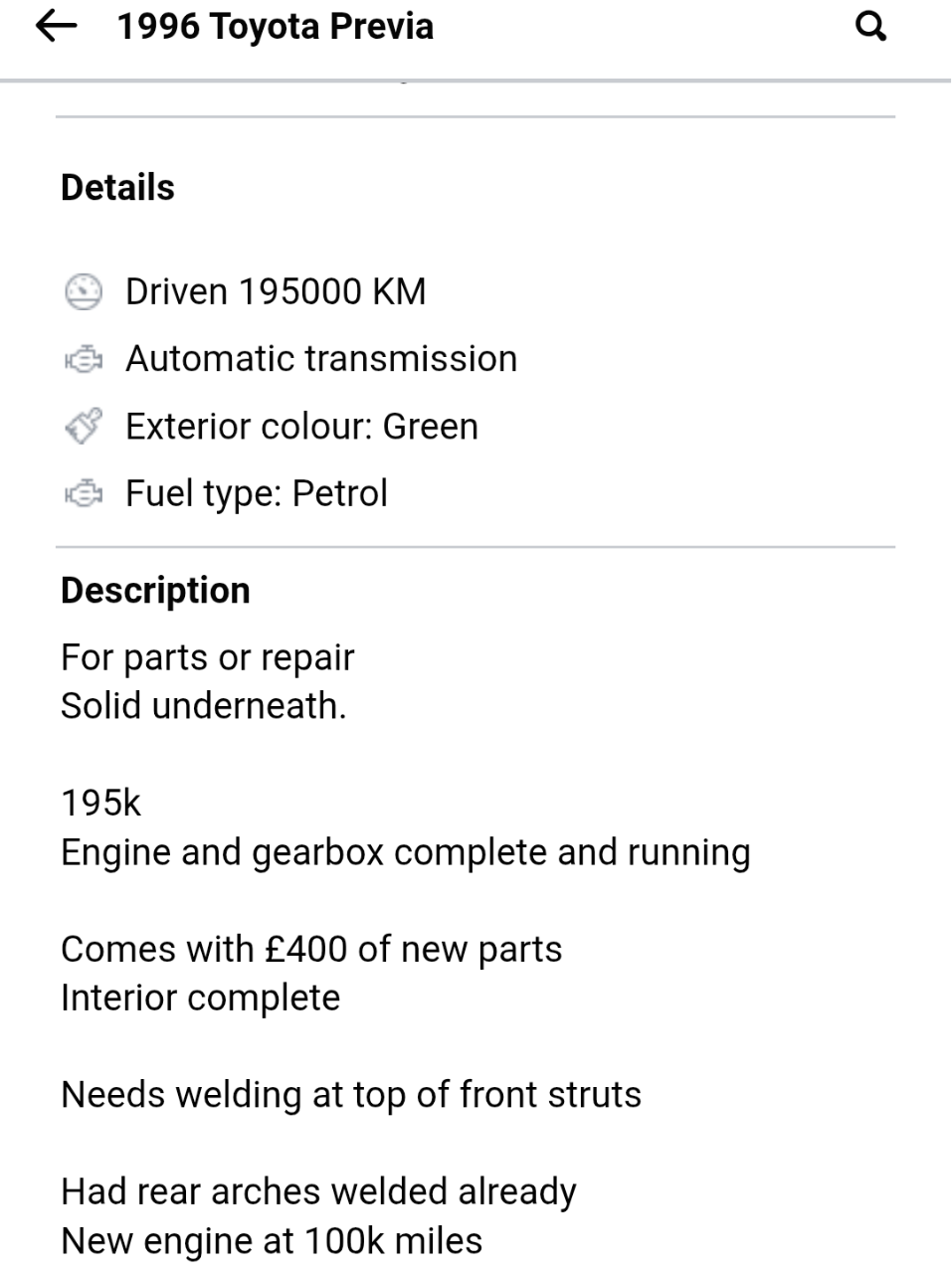Click Needs welding at top of front struts
Image resolution: width=952 pixels, height=1273 pixels.
351,1094
